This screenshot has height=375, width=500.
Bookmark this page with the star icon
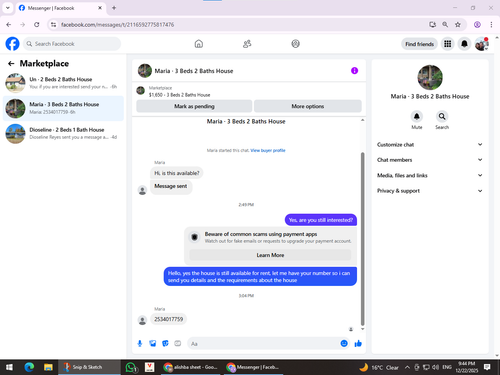click(x=458, y=24)
